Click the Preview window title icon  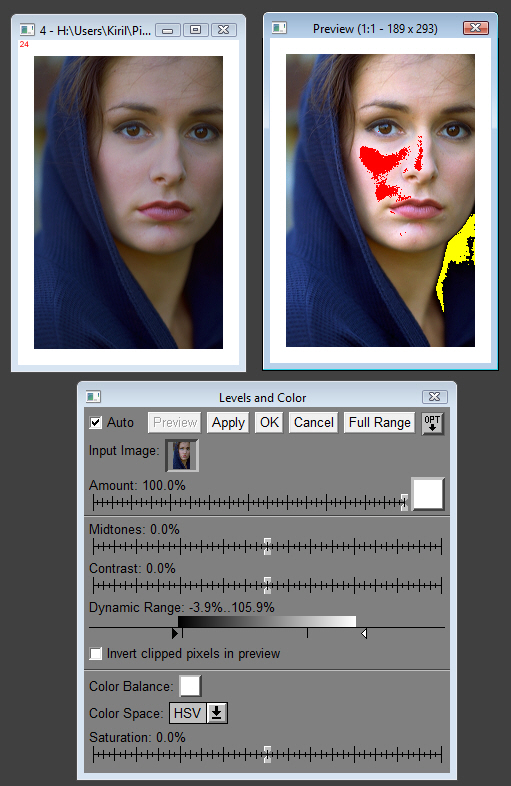point(279,28)
